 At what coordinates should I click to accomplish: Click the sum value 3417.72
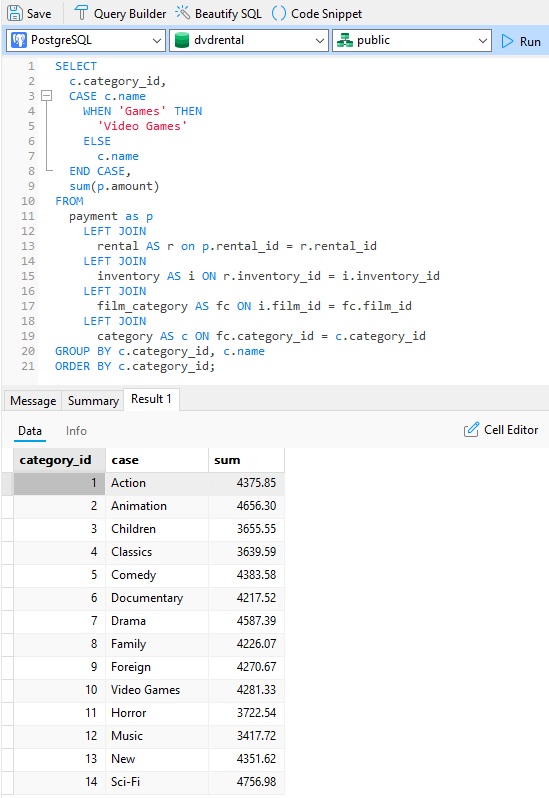click(246, 736)
